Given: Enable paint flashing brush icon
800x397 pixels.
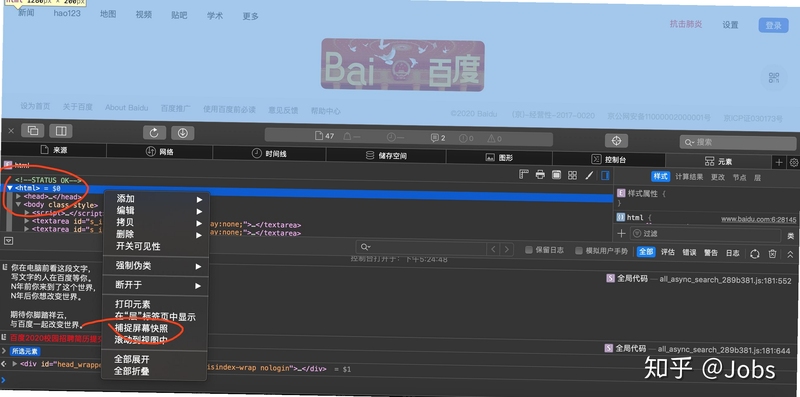Looking at the screenshot, I should pos(589,176).
